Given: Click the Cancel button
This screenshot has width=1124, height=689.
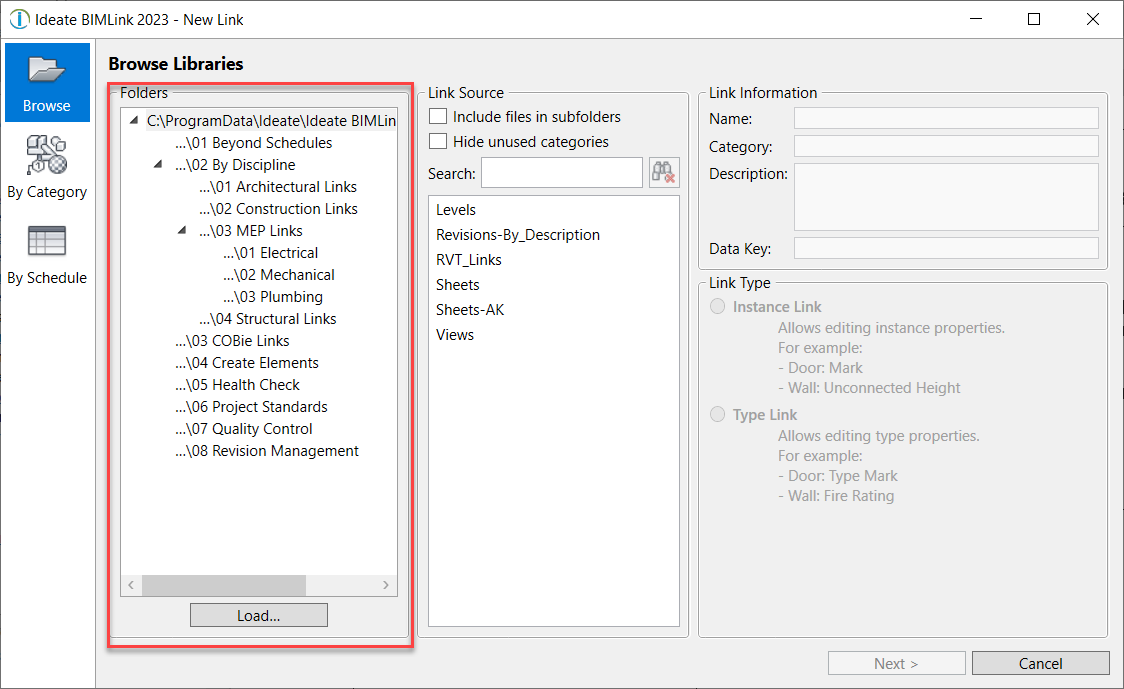Looking at the screenshot, I should point(1040,663).
